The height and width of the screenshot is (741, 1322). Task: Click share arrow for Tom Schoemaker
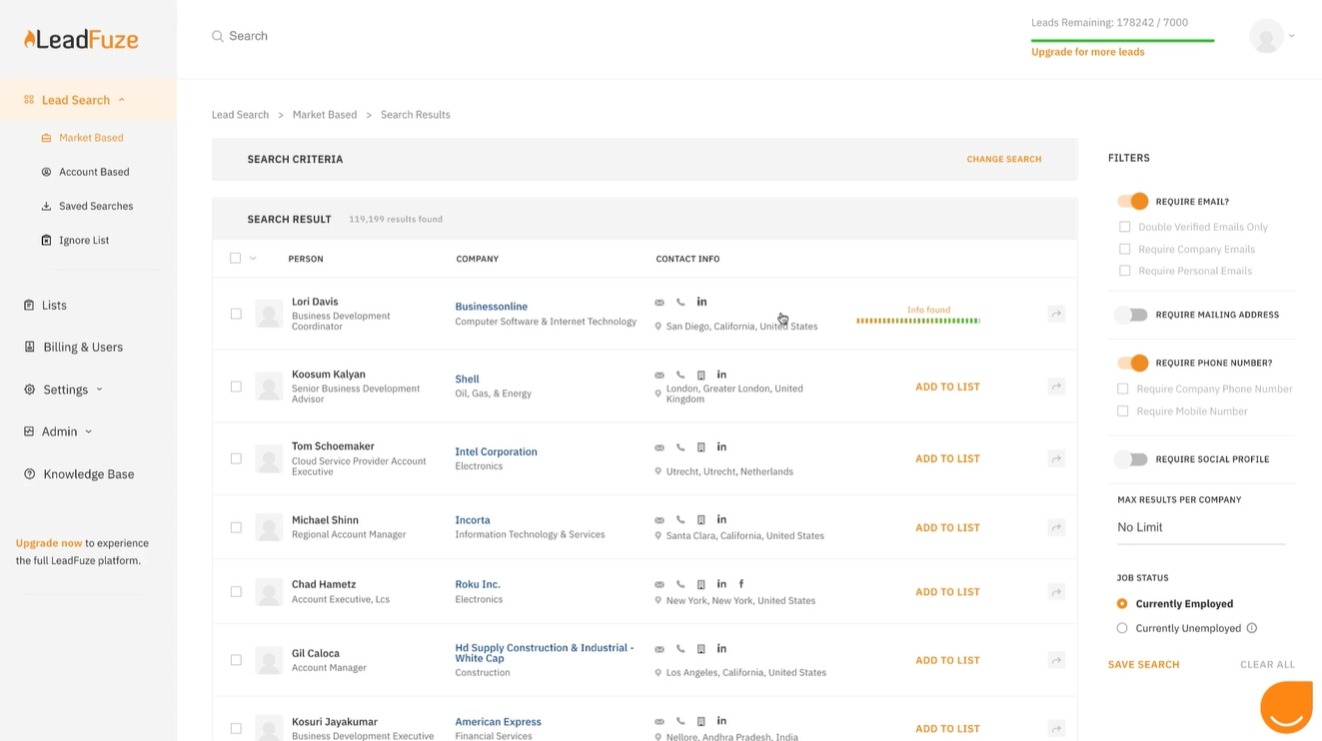click(x=1056, y=458)
